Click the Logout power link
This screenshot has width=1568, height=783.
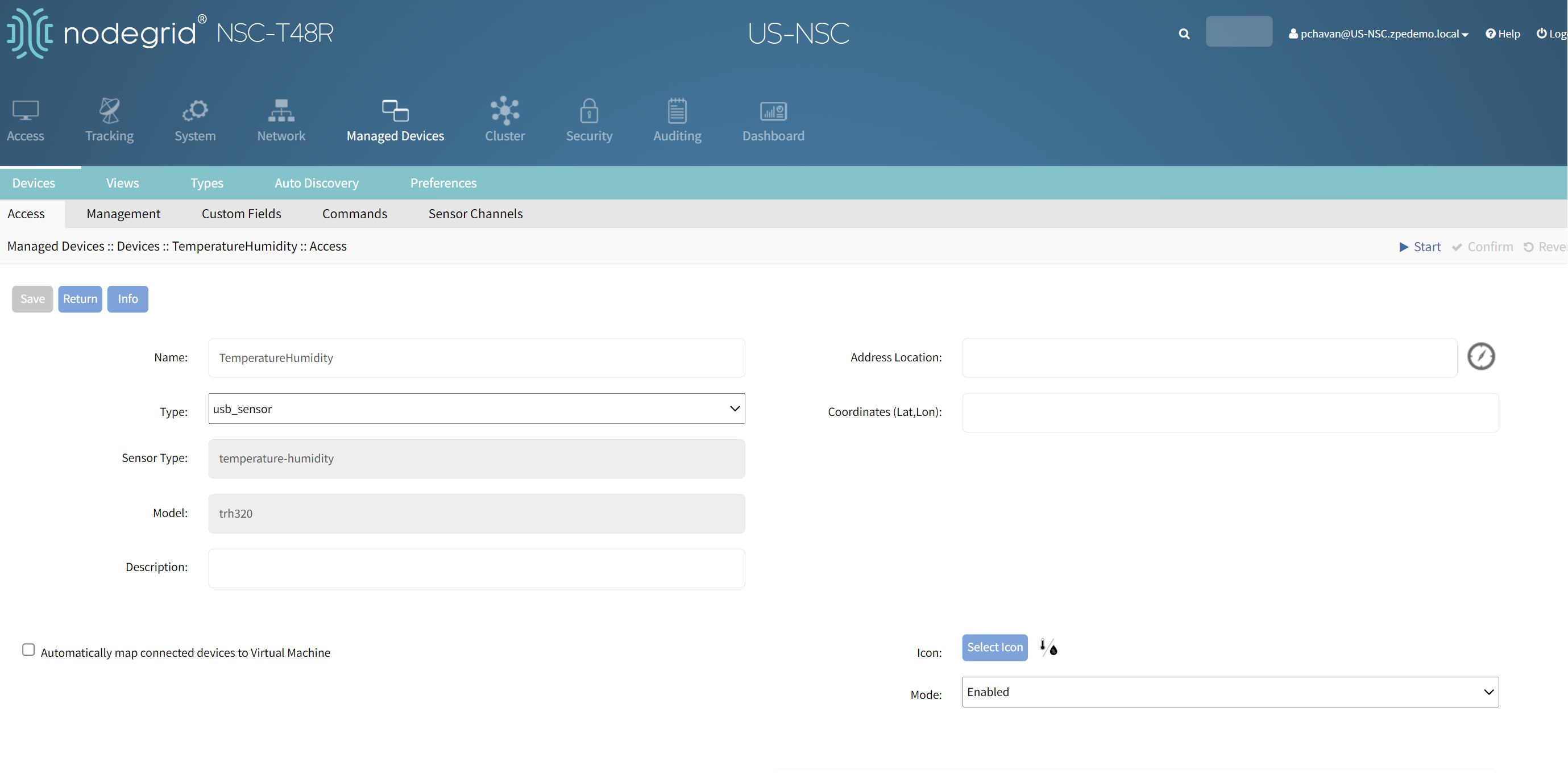1551,34
